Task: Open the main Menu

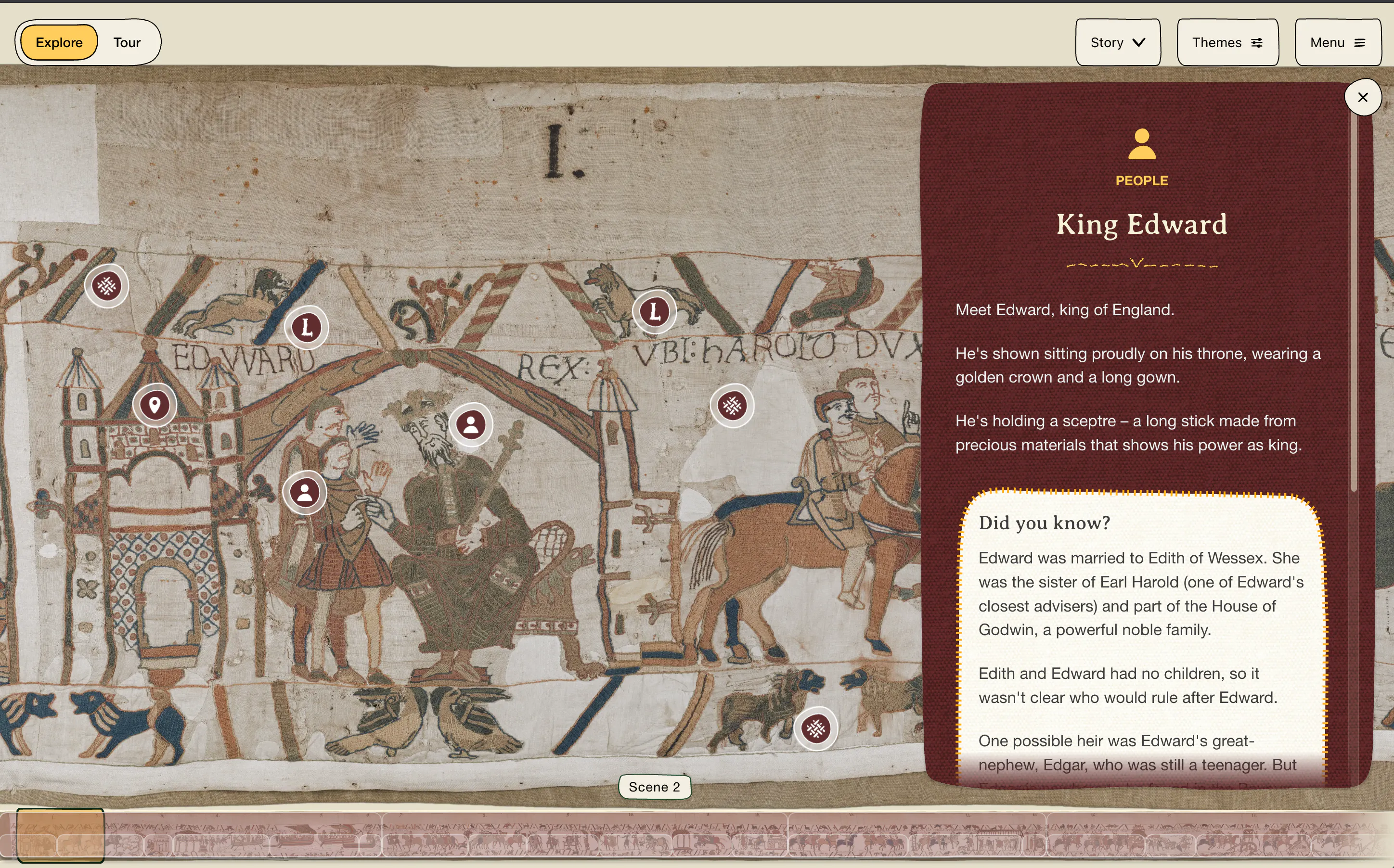Action: click(x=1338, y=42)
